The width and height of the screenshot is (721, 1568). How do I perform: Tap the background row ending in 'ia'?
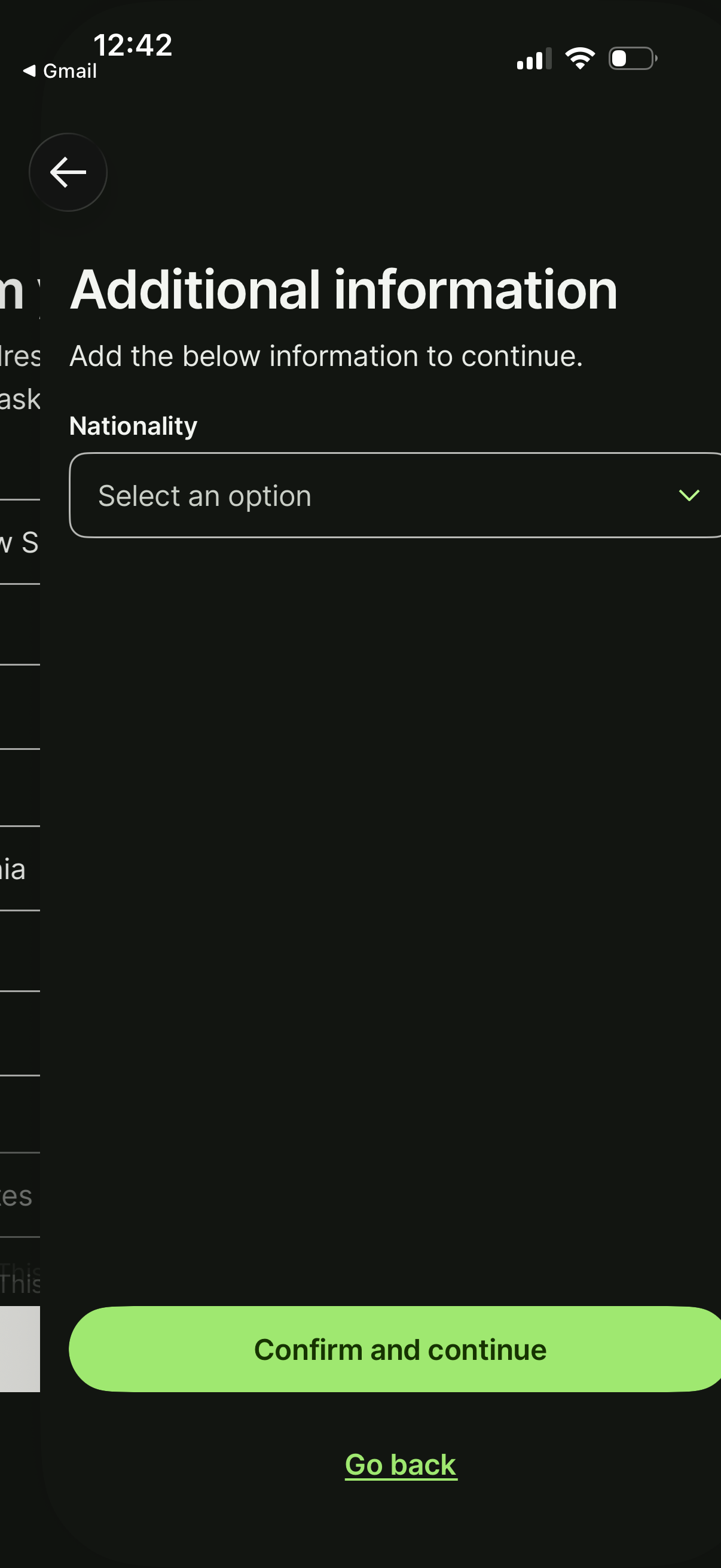point(14,870)
